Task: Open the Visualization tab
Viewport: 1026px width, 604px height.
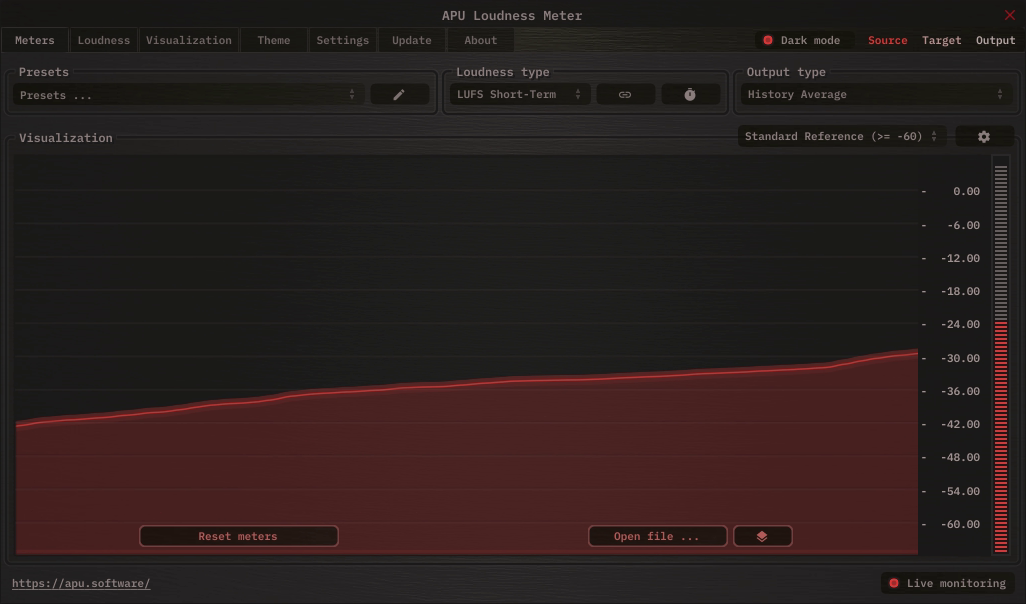Action: tap(189, 40)
